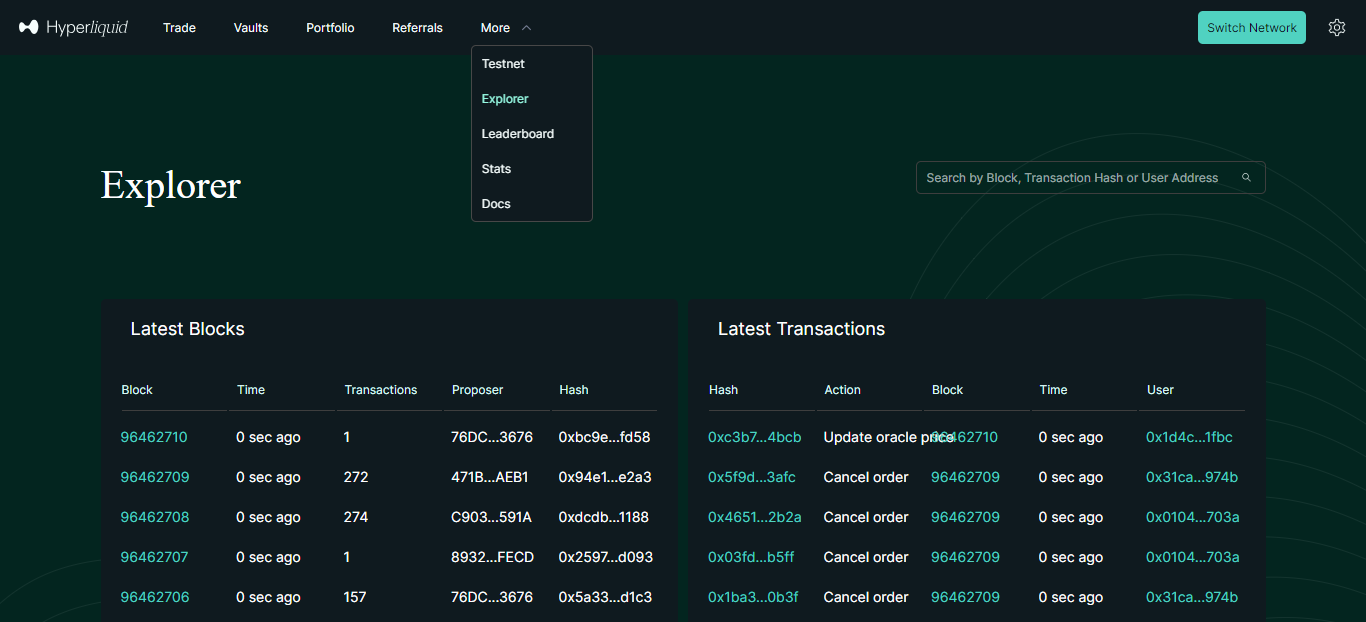
Task: Click the Explorer page title
Action: [171, 185]
